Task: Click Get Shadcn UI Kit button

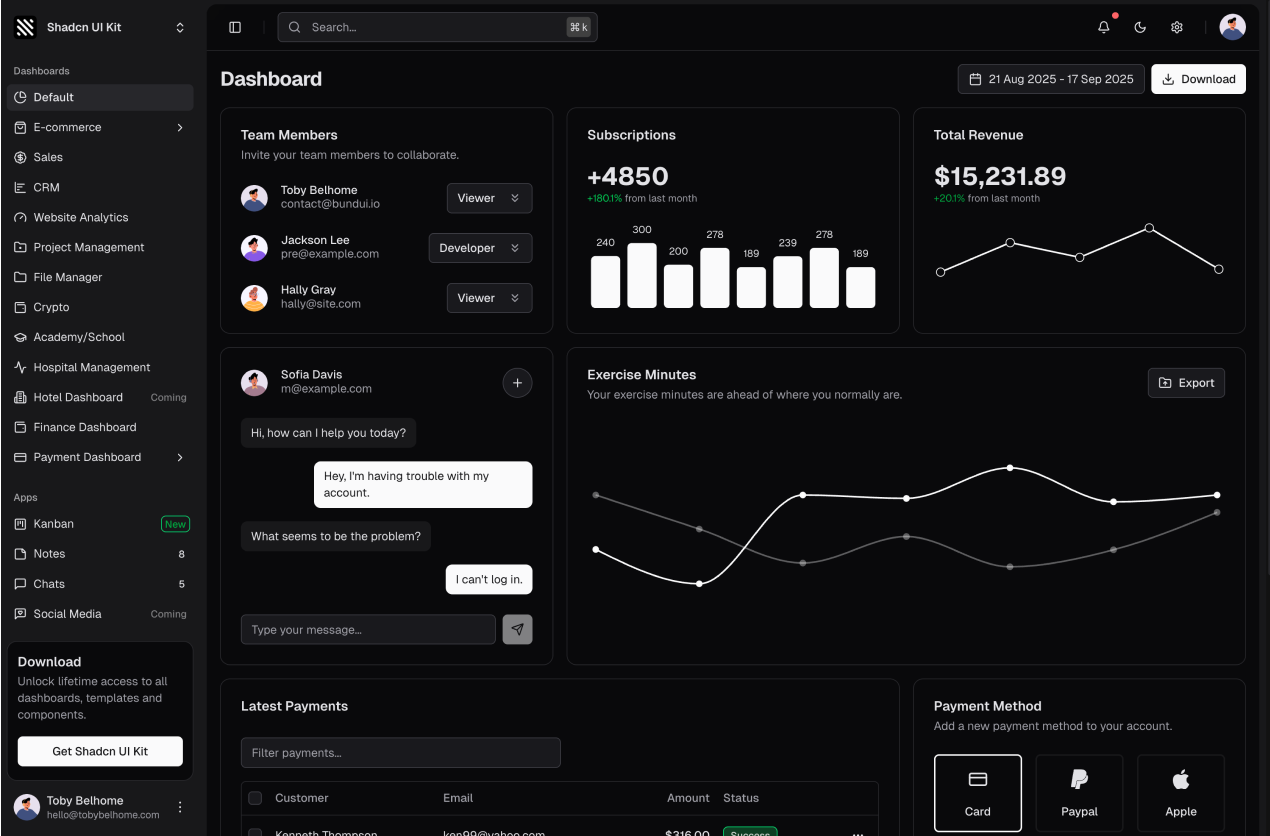Action: (x=100, y=751)
